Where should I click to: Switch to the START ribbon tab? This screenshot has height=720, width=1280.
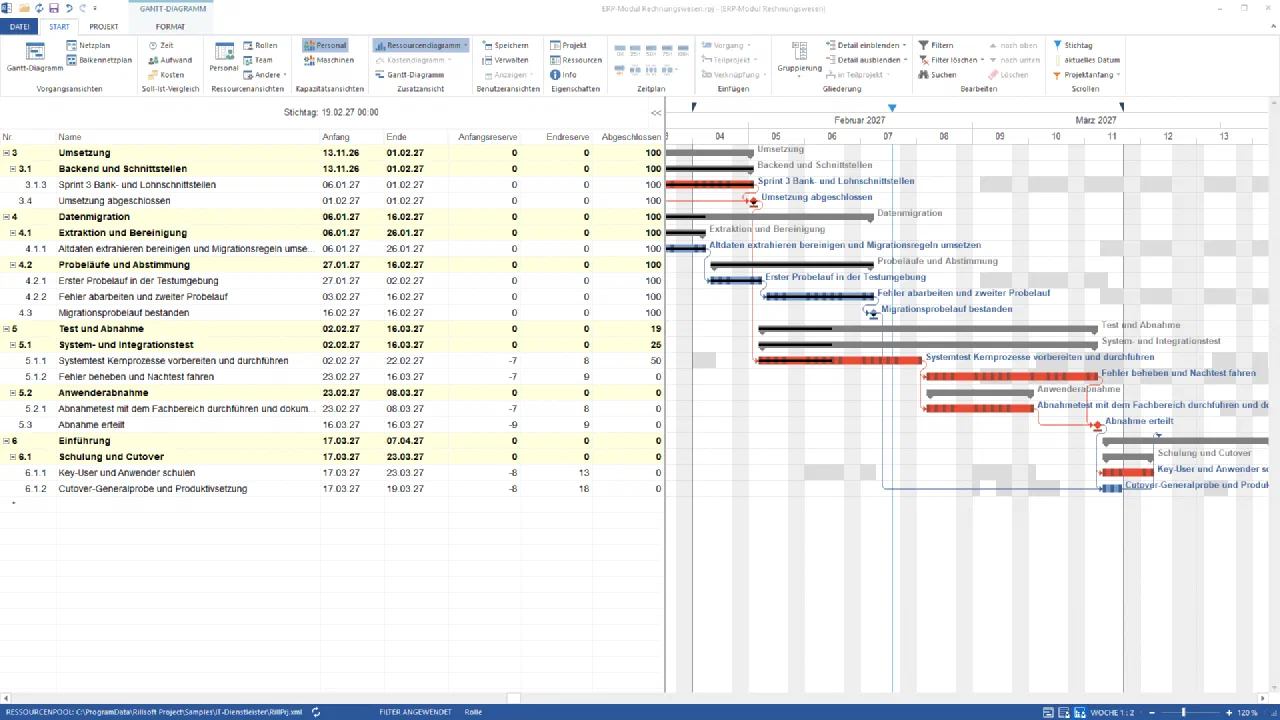pos(59,26)
